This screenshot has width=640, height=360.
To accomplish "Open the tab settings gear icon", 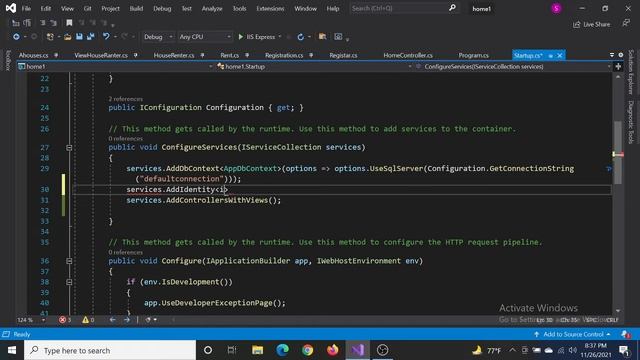I will 621,55.
